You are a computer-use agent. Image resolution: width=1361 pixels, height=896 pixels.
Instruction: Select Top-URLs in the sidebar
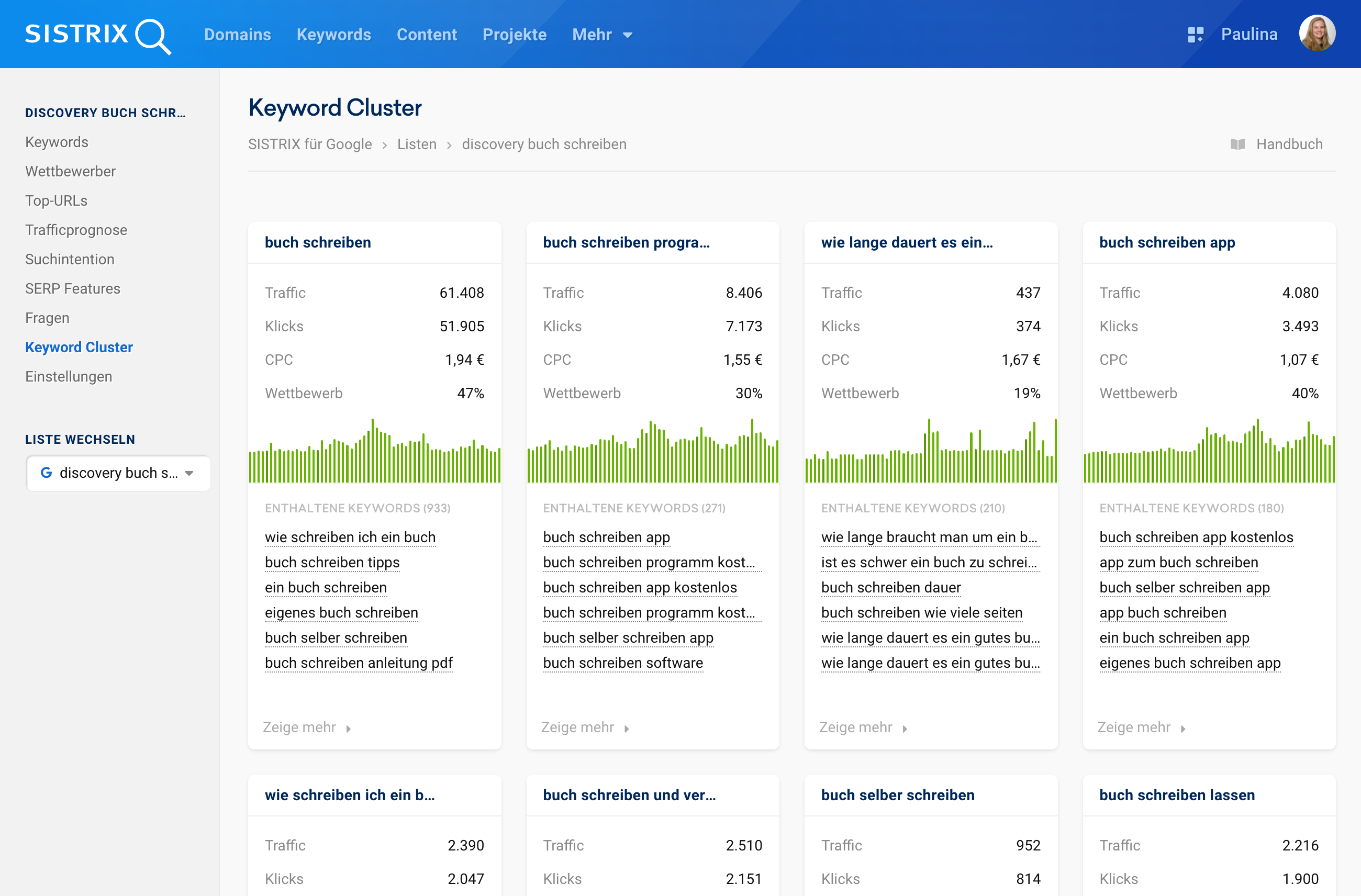pyautogui.click(x=56, y=200)
